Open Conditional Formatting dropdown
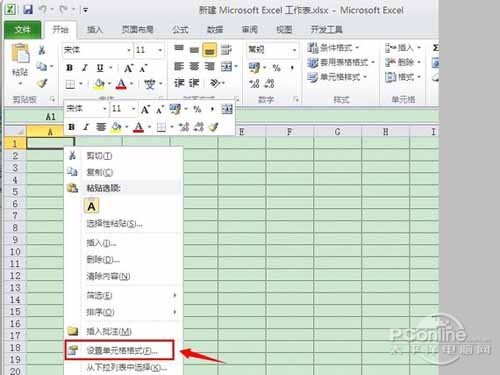 [x=333, y=48]
